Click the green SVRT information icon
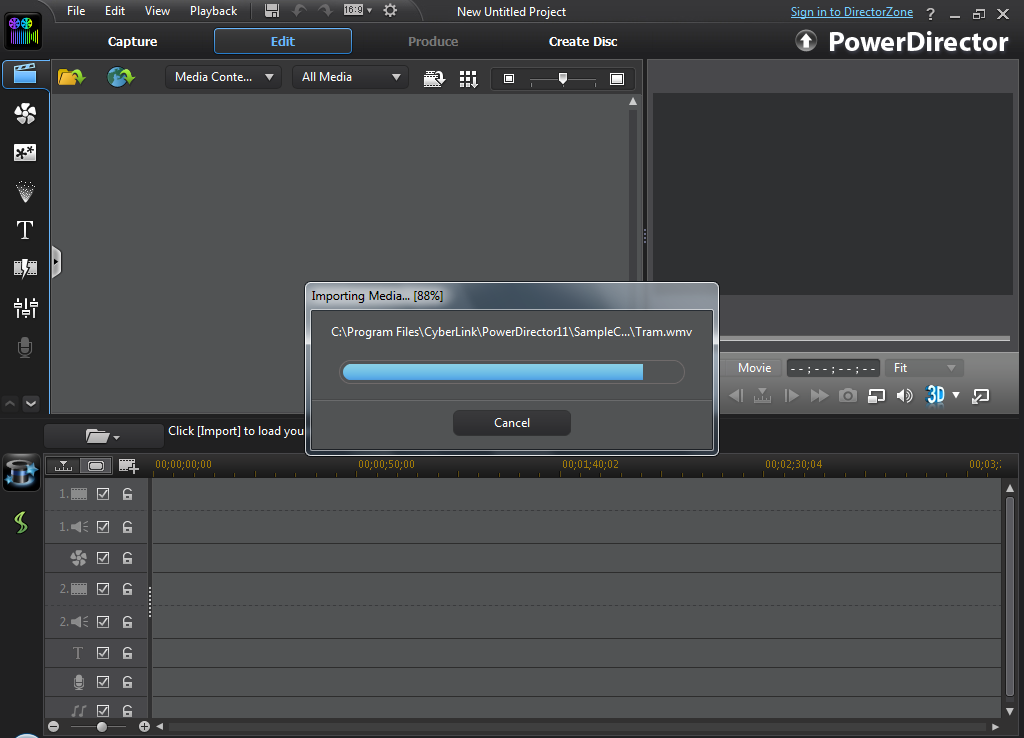Viewport: 1024px width, 738px height. 21,522
